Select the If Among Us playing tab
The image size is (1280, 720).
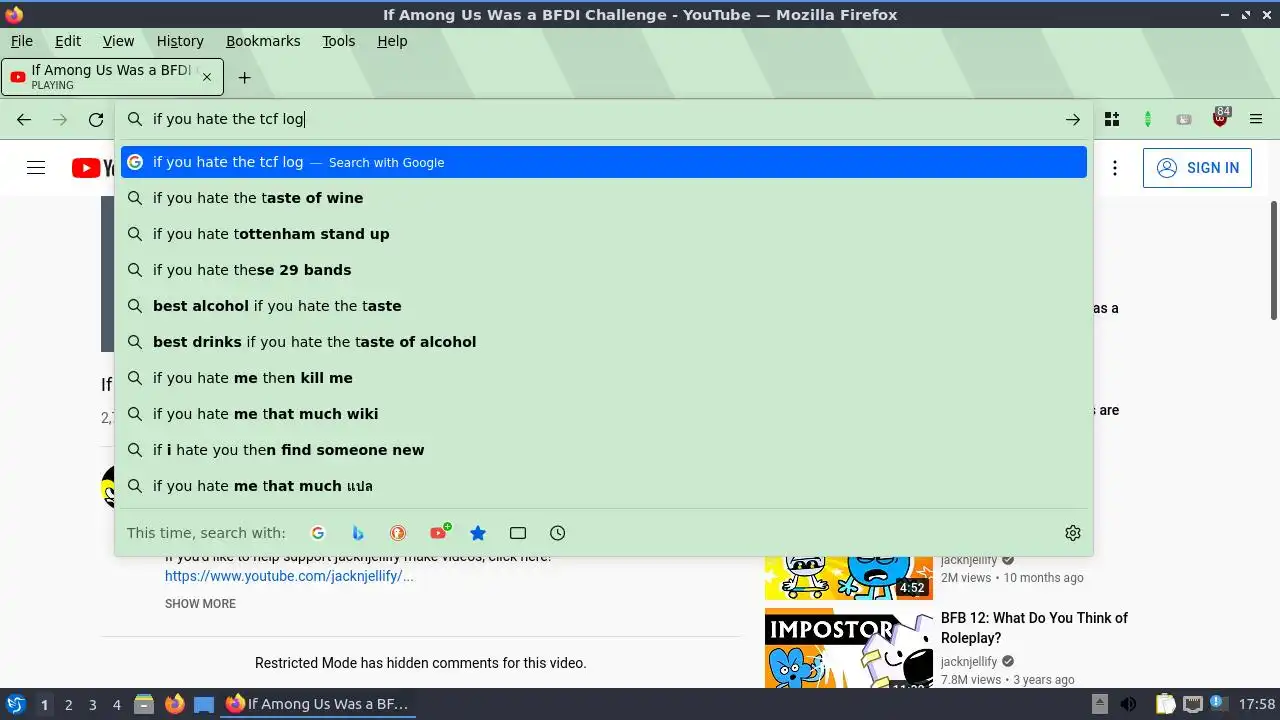pyautogui.click(x=112, y=77)
